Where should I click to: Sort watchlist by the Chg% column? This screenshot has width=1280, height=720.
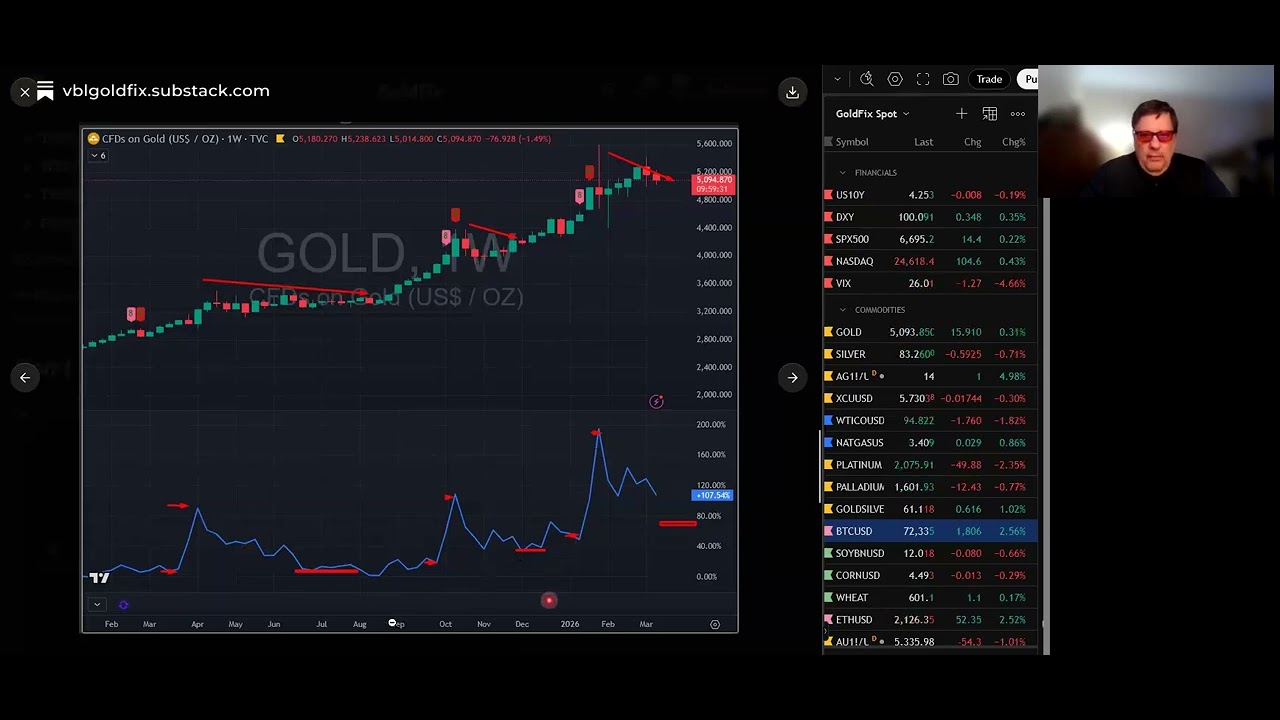(x=1013, y=142)
